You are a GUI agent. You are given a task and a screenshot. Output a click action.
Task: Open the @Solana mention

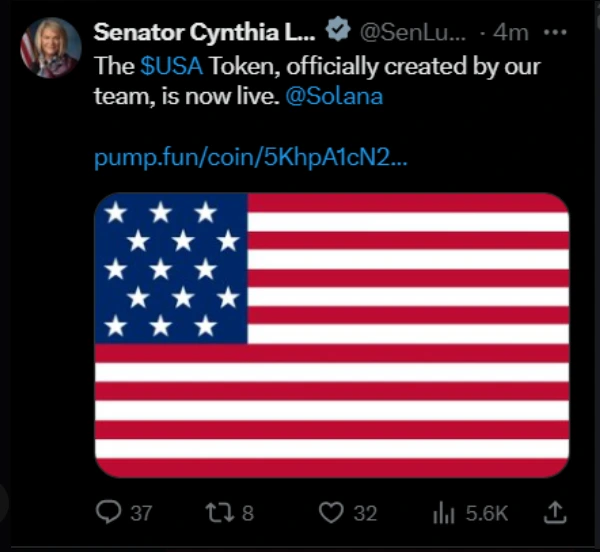click(x=334, y=96)
